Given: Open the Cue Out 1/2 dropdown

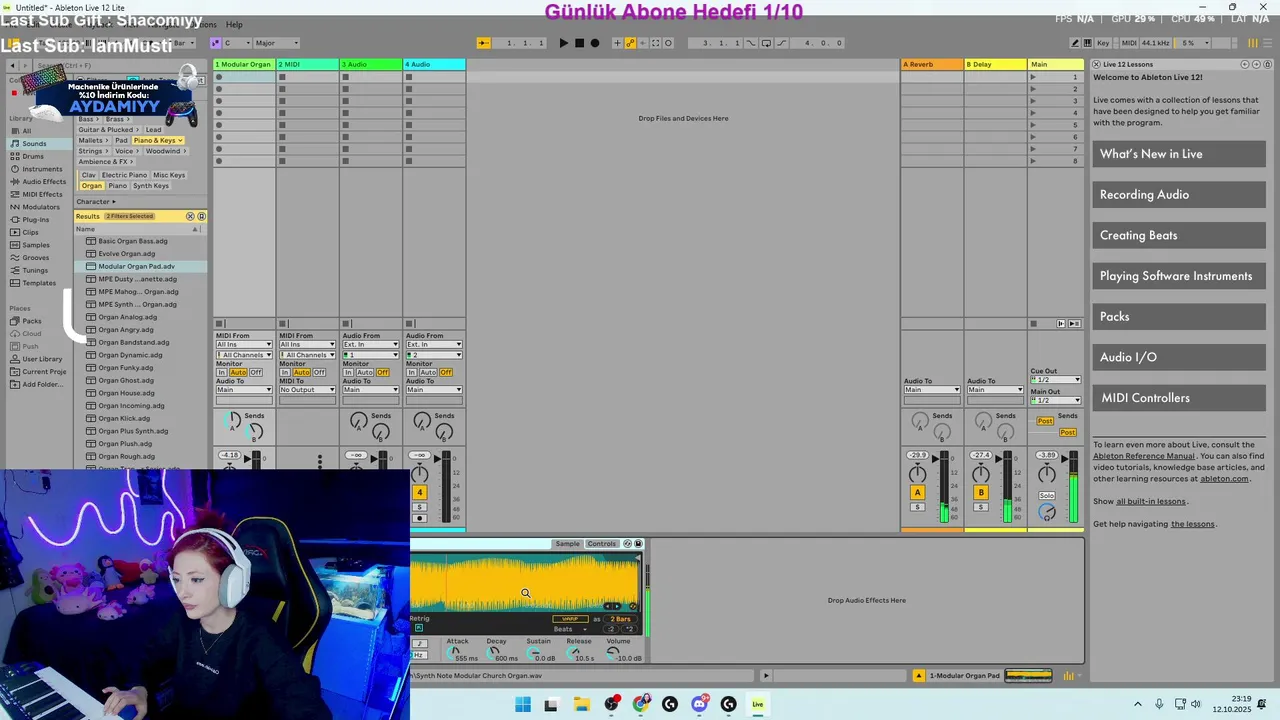Looking at the screenshot, I should (1056, 380).
